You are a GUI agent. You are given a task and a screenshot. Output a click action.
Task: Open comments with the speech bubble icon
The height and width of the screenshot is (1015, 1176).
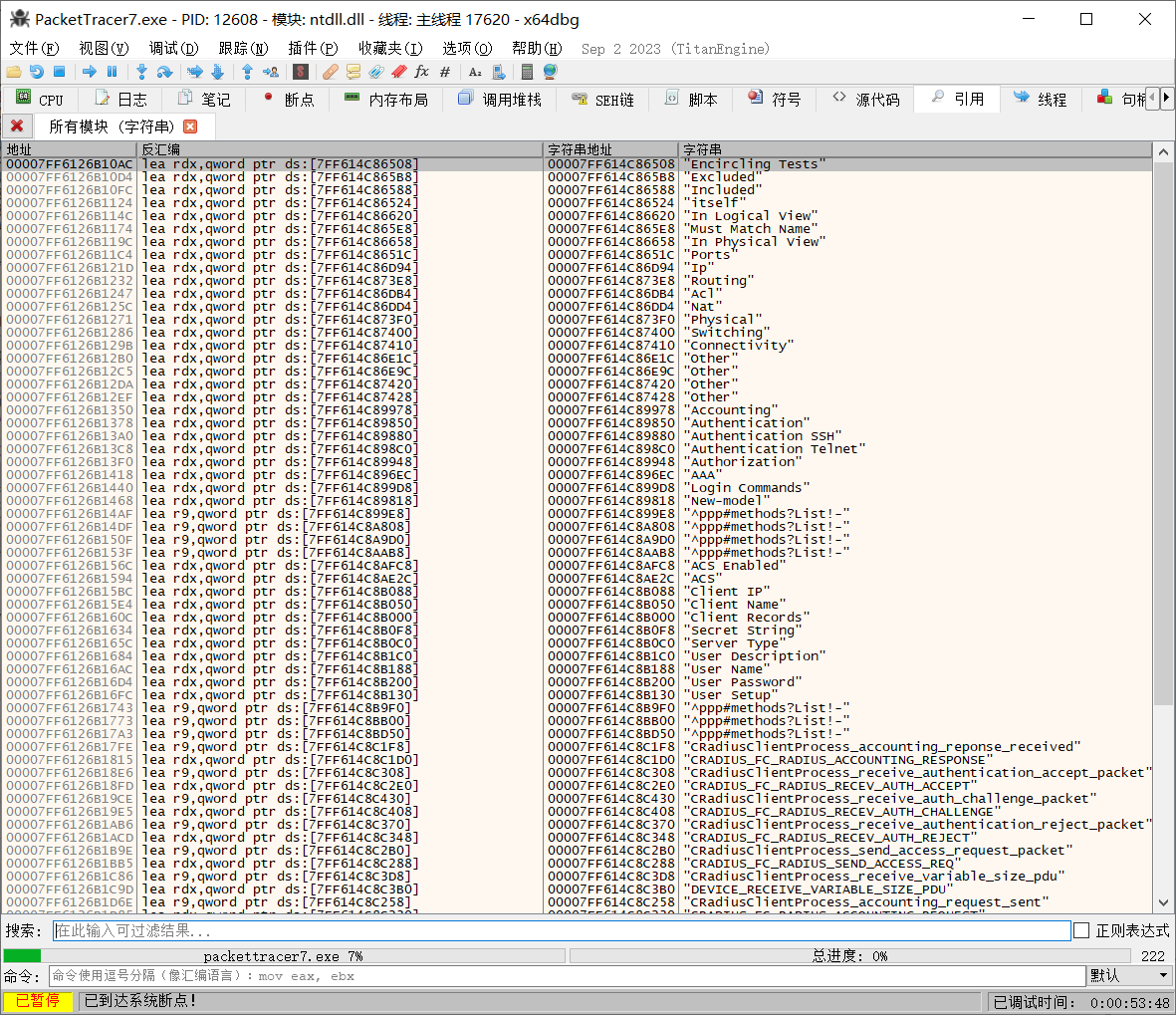point(353,72)
